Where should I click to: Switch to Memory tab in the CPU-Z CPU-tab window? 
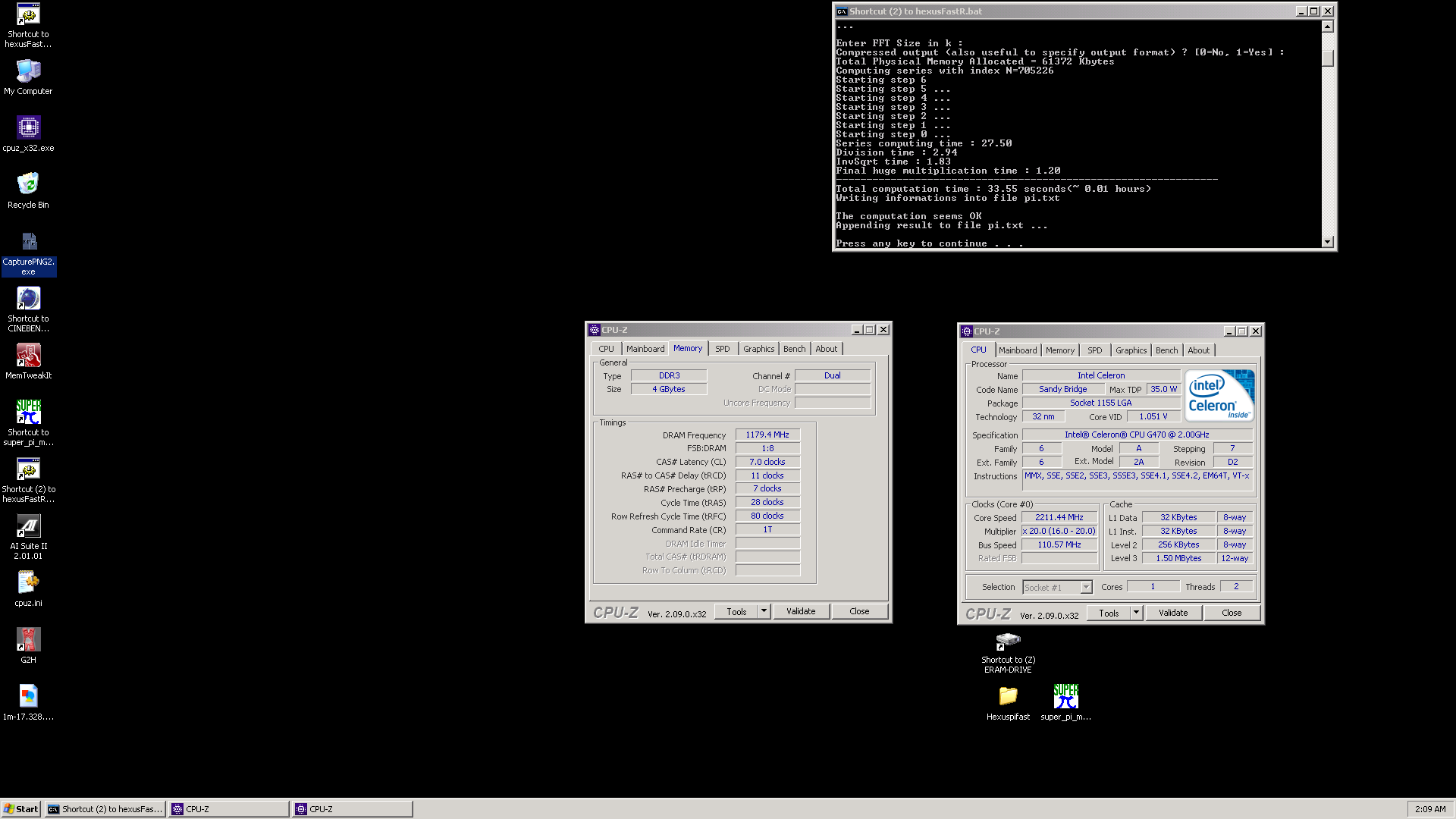click(x=1059, y=350)
